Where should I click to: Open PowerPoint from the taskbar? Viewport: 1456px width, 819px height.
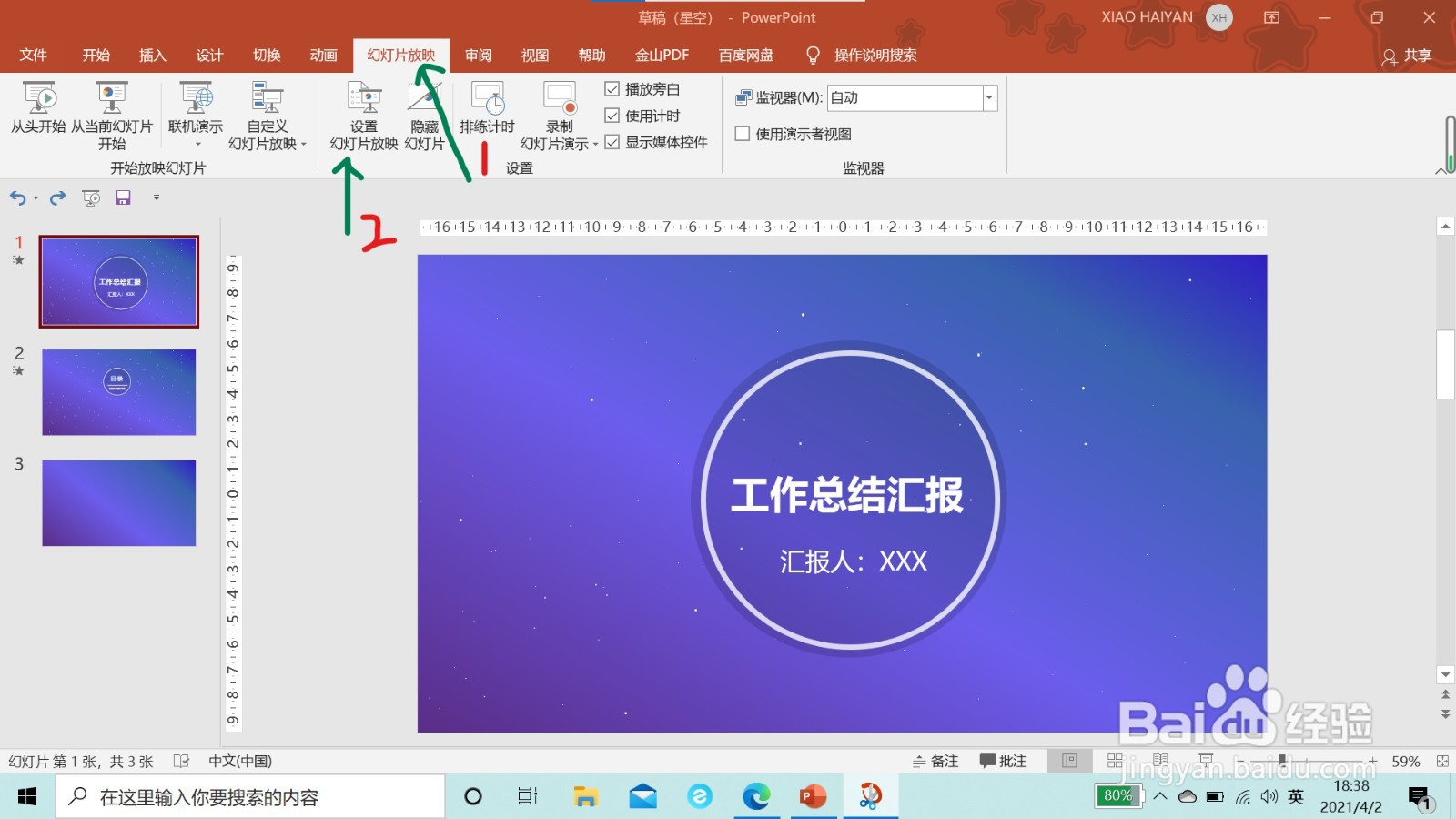pyautogui.click(x=813, y=796)
